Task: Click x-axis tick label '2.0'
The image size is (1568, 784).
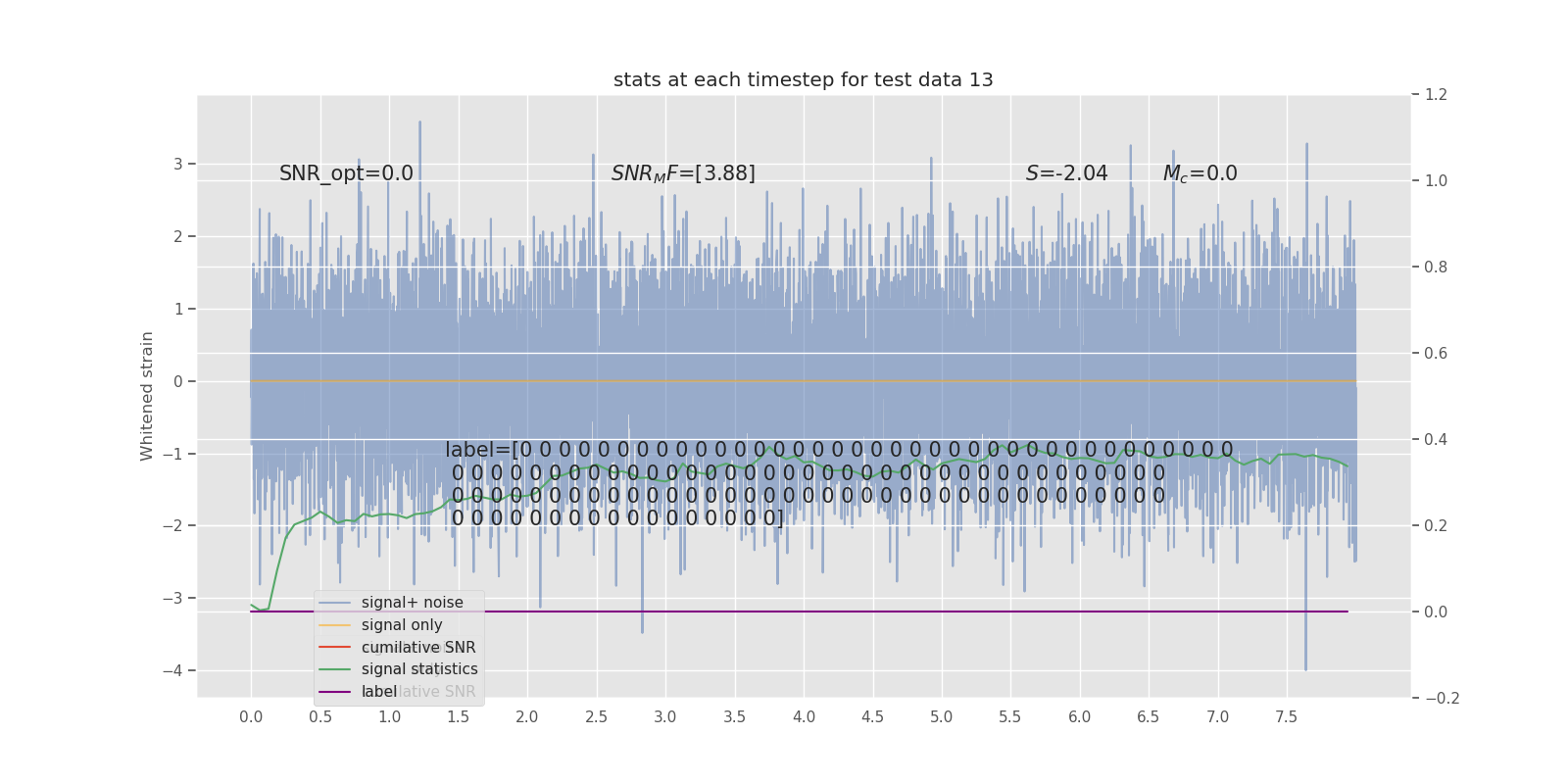Action: pyautogui.click(x=527, y=717)
